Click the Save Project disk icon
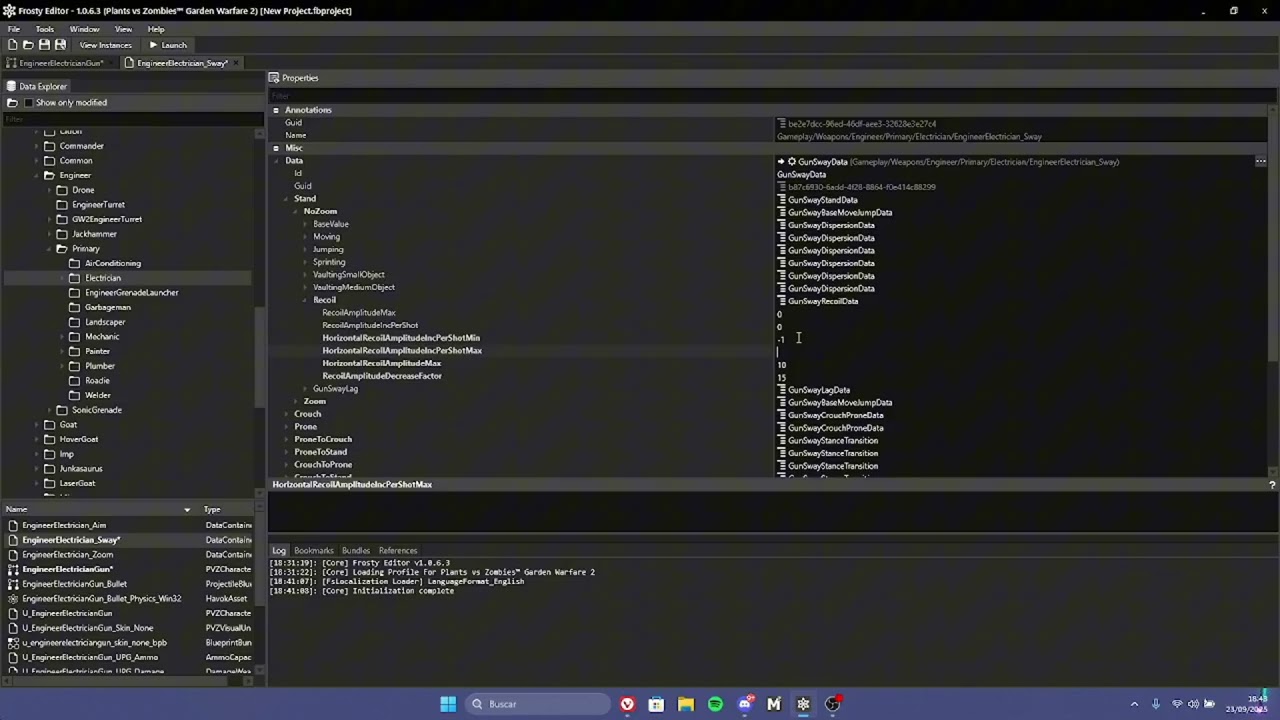The width and height of the screenshot is (1280, 720). click(x=44, y=45)
